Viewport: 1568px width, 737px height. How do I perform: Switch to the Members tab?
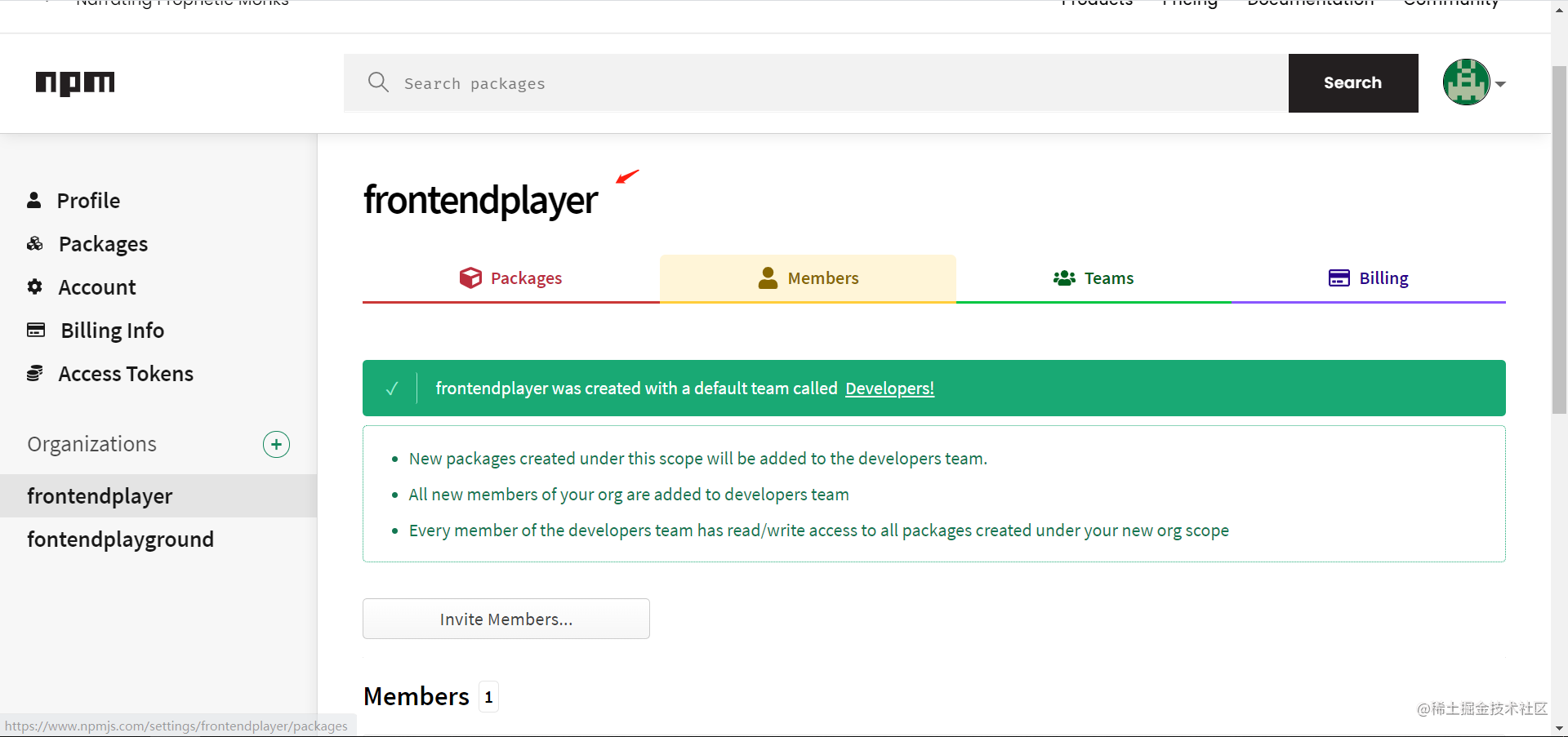pos(808,278)
